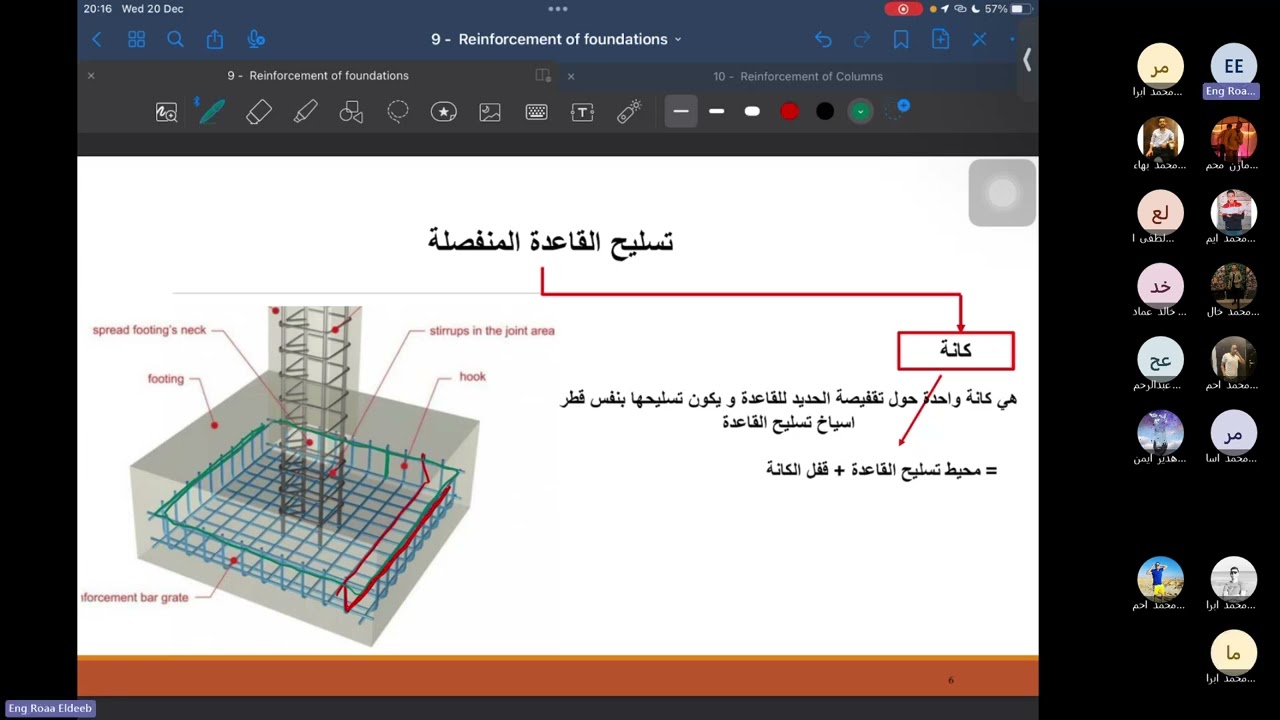Image resolution: width=1280 pixels, height=720 pixels.
Task: Toggle the split view icon on foundations tab
Action: coord(543,75)
